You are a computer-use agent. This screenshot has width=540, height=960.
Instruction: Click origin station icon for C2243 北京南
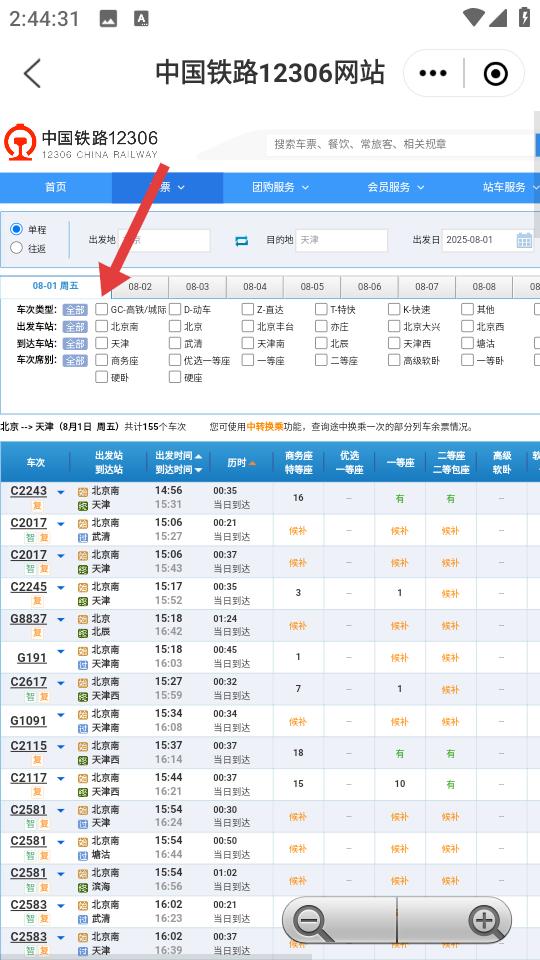83,491
